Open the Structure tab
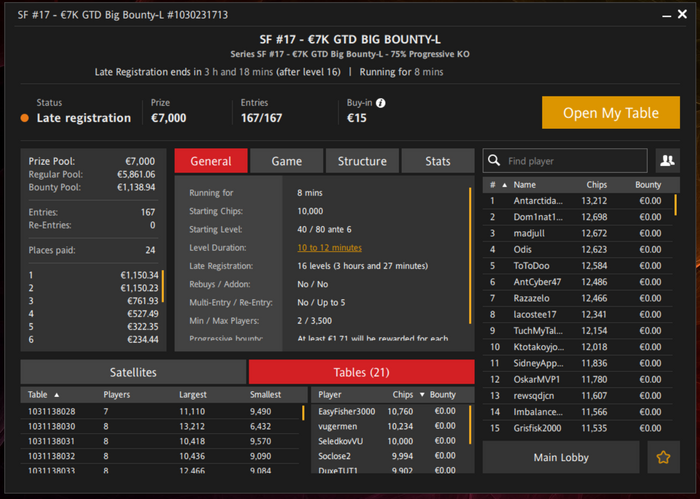The width and height of the screenshot is (700, 499). tap(362, 161)
